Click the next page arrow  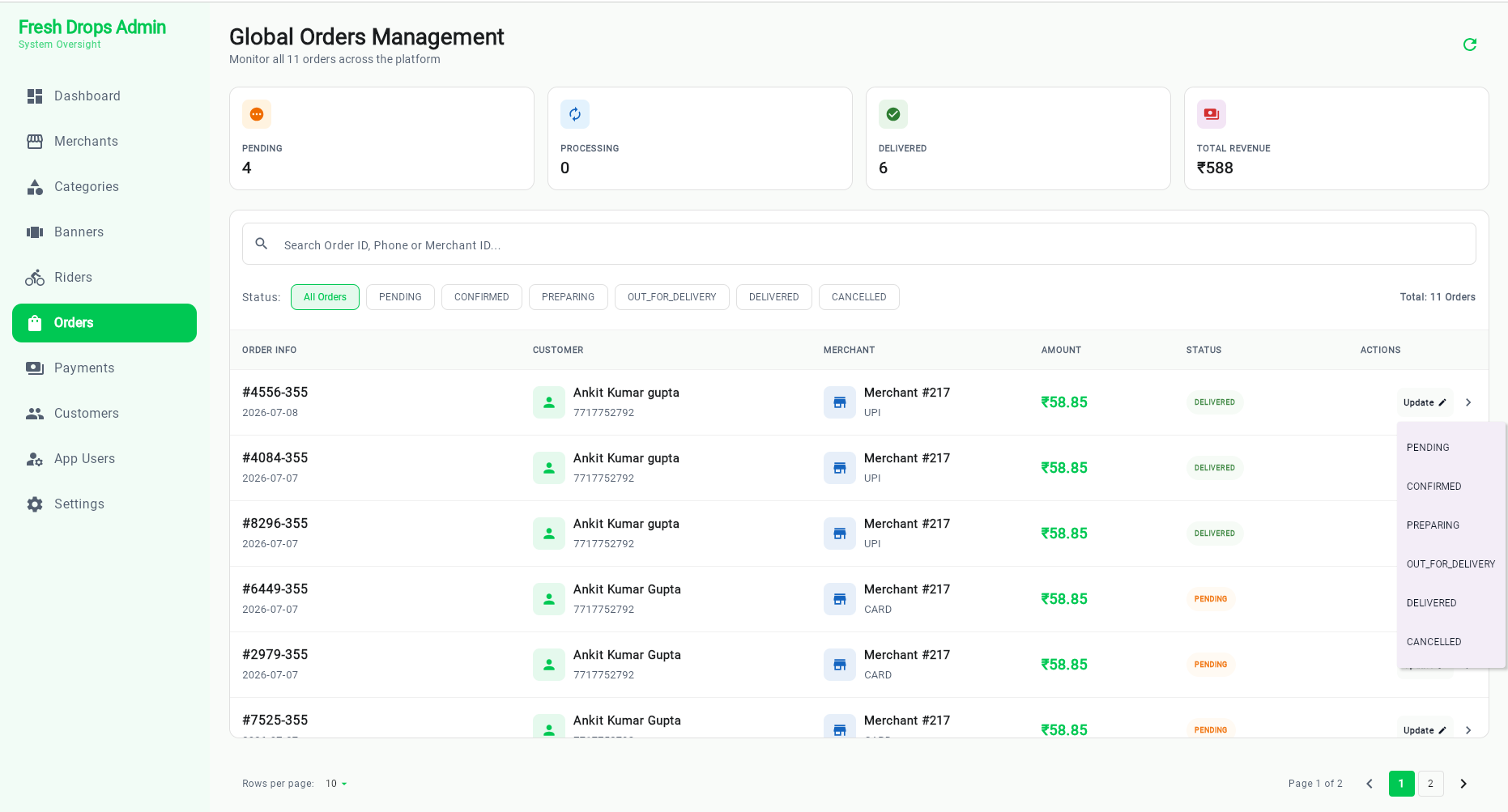tap(1463, 784)
